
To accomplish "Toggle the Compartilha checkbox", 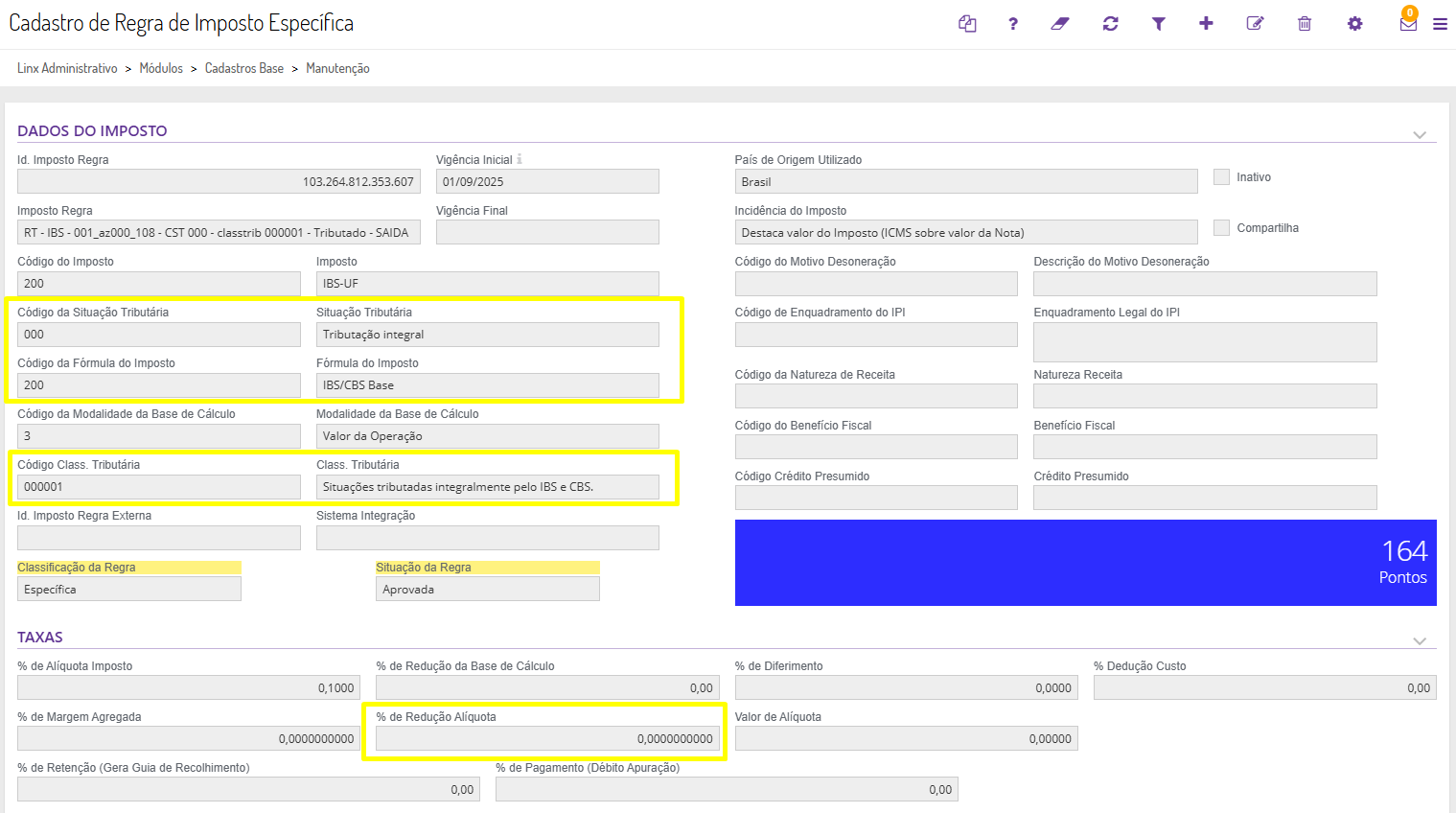I will coord(1221,228).
